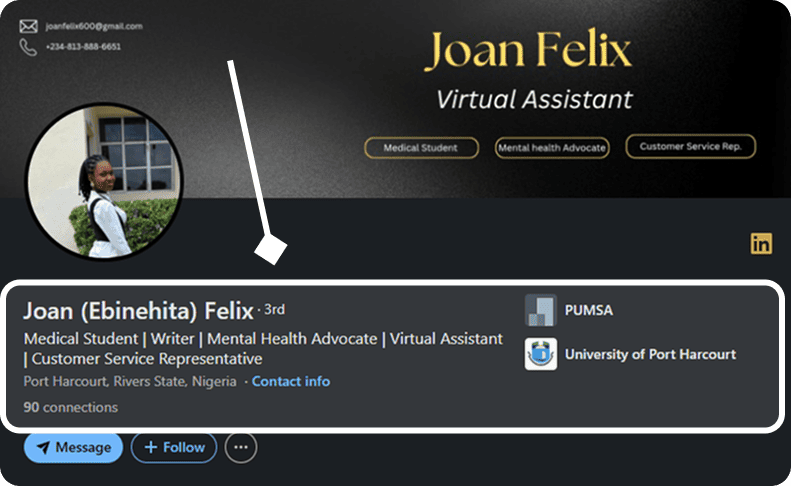Open the three-dot More options menu
The image size is (791, 486).
241,447
